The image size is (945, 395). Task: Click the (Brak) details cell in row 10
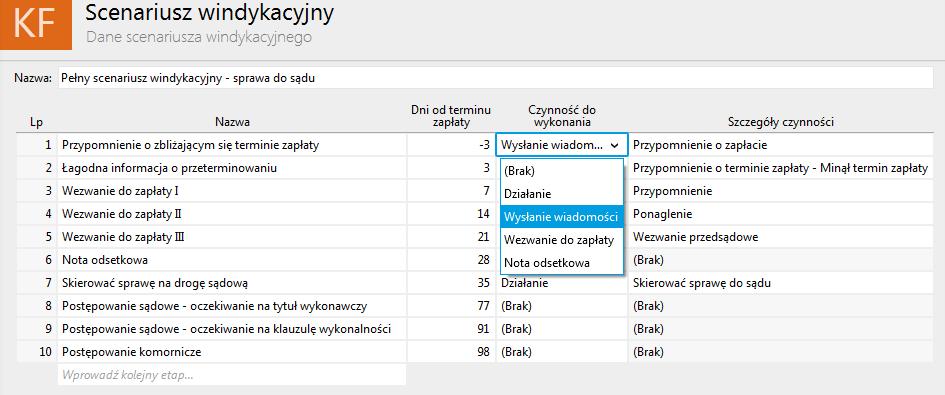[781, 352]
